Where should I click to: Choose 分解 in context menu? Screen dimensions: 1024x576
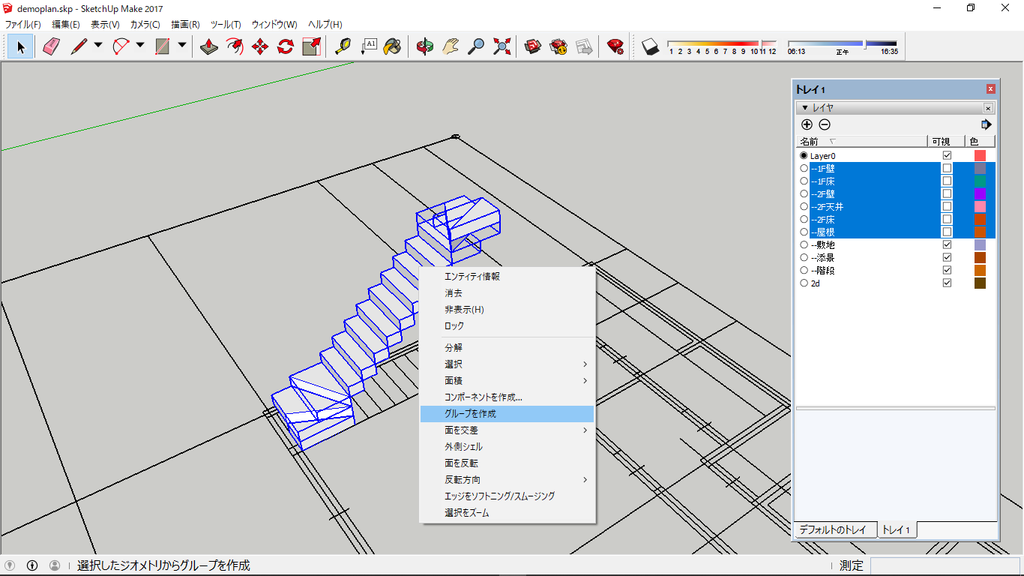point(507,347)
